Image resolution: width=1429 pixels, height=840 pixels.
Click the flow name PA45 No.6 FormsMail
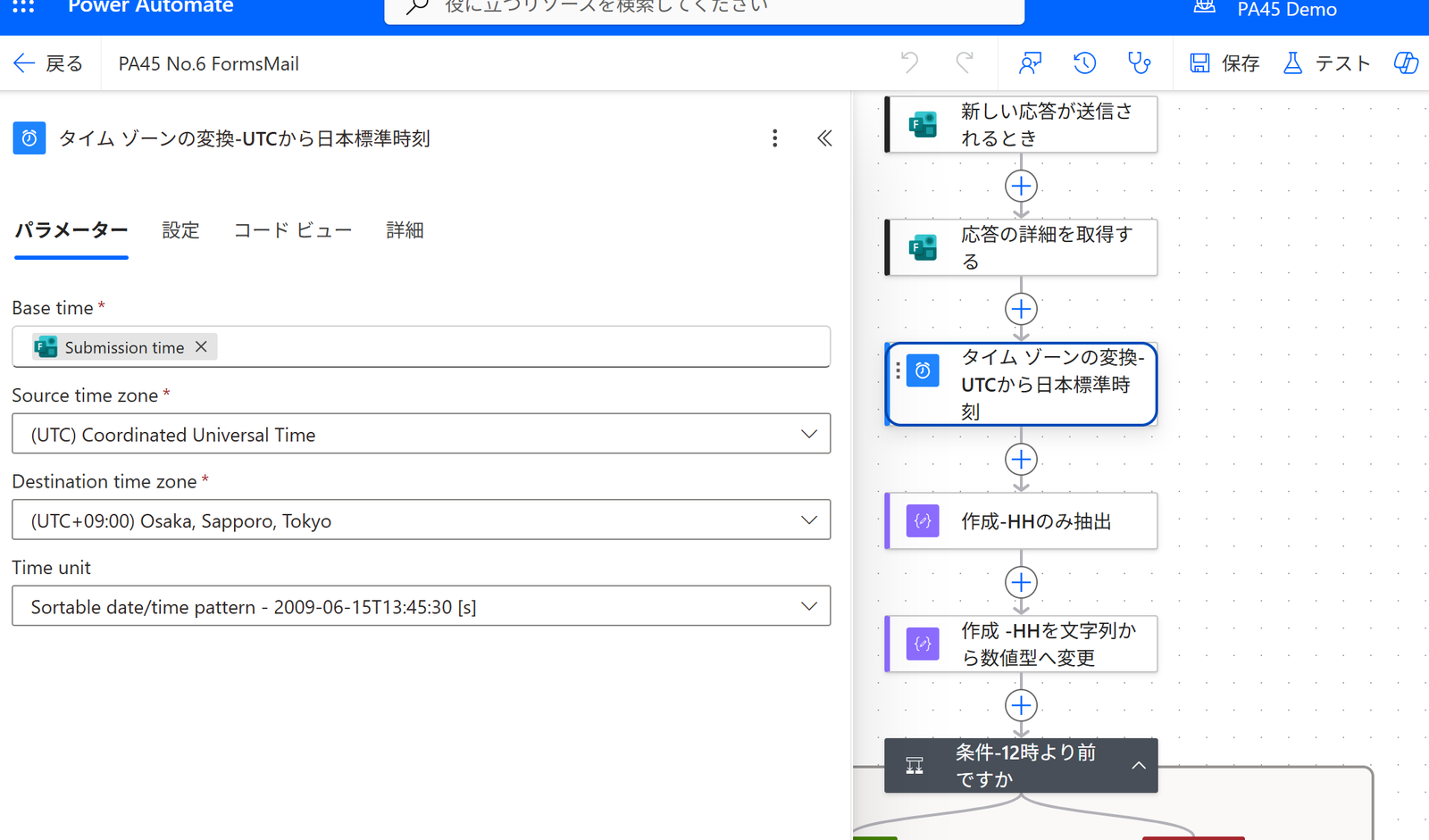click(209, 63)
